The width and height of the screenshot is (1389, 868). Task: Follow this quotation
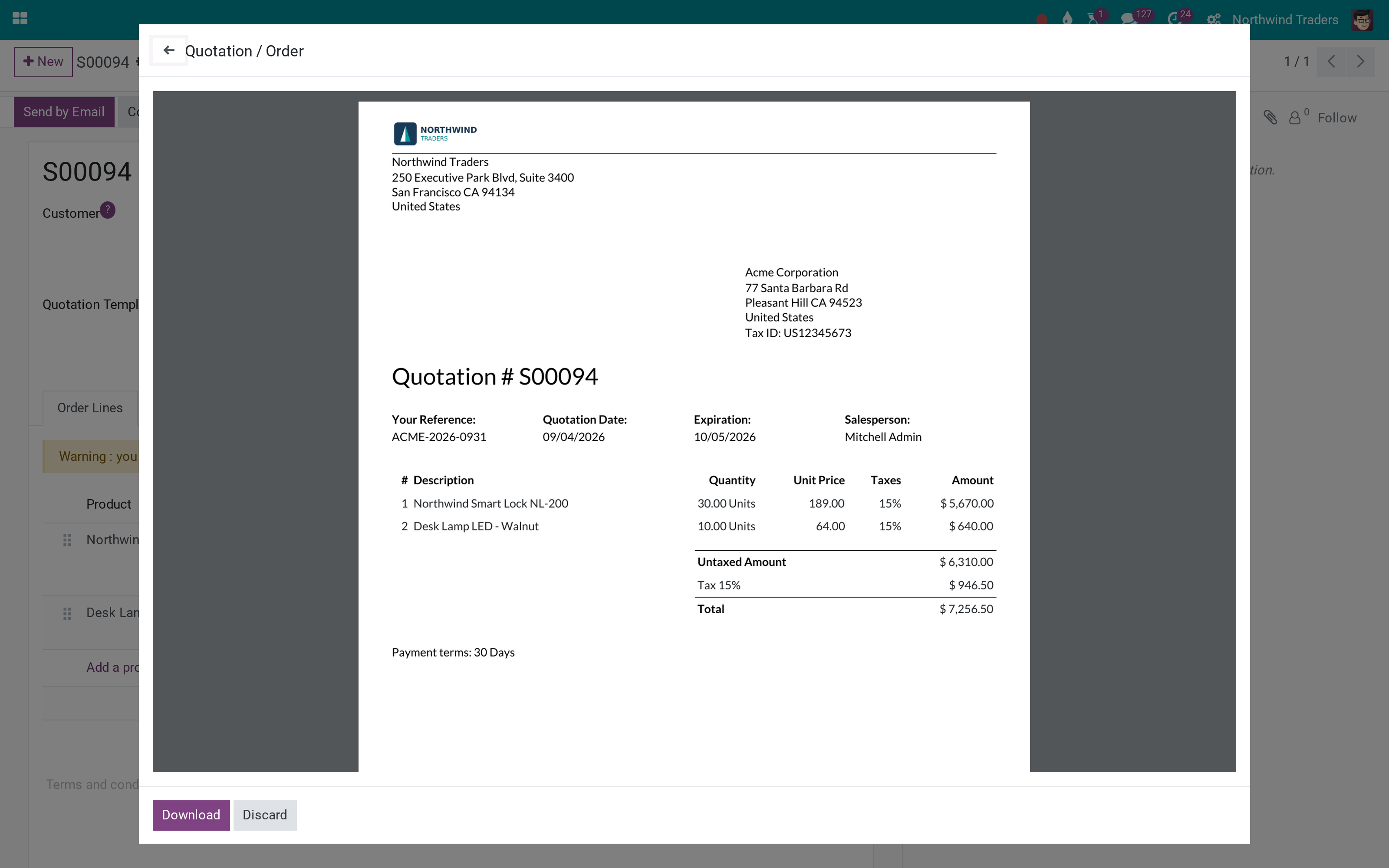click(1337, 118)
